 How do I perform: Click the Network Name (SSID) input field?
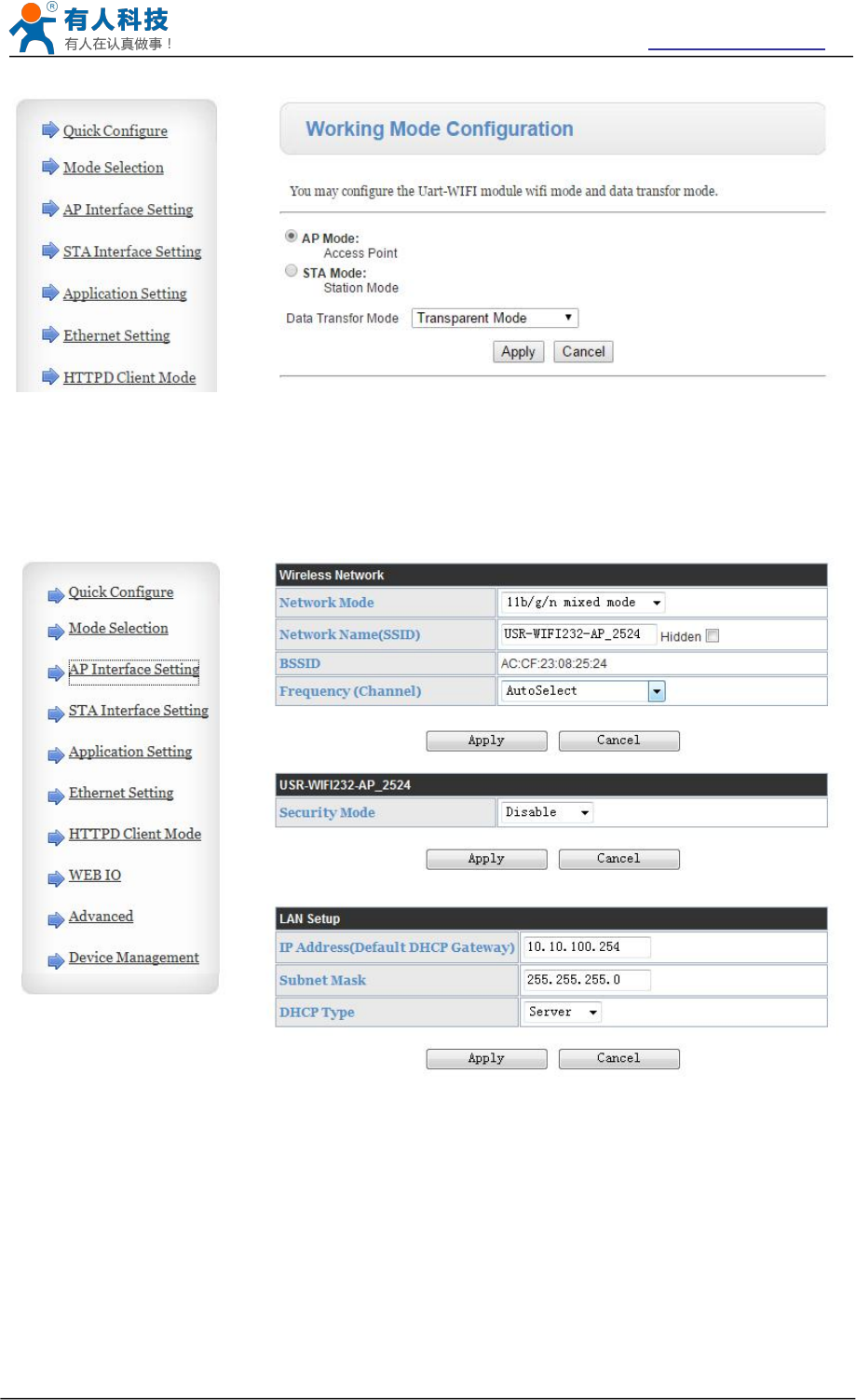(577, 634)
